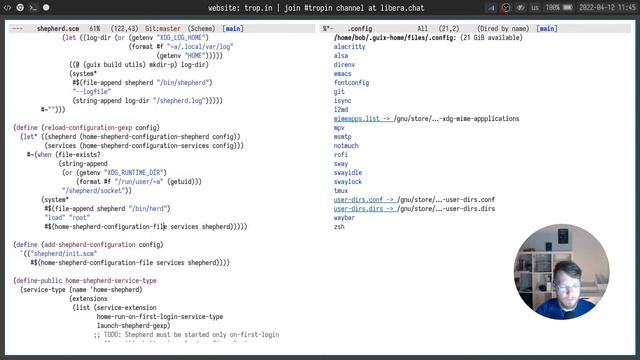
Task: Open the mimeapps.list symlink entry
Action: [363, 118]
